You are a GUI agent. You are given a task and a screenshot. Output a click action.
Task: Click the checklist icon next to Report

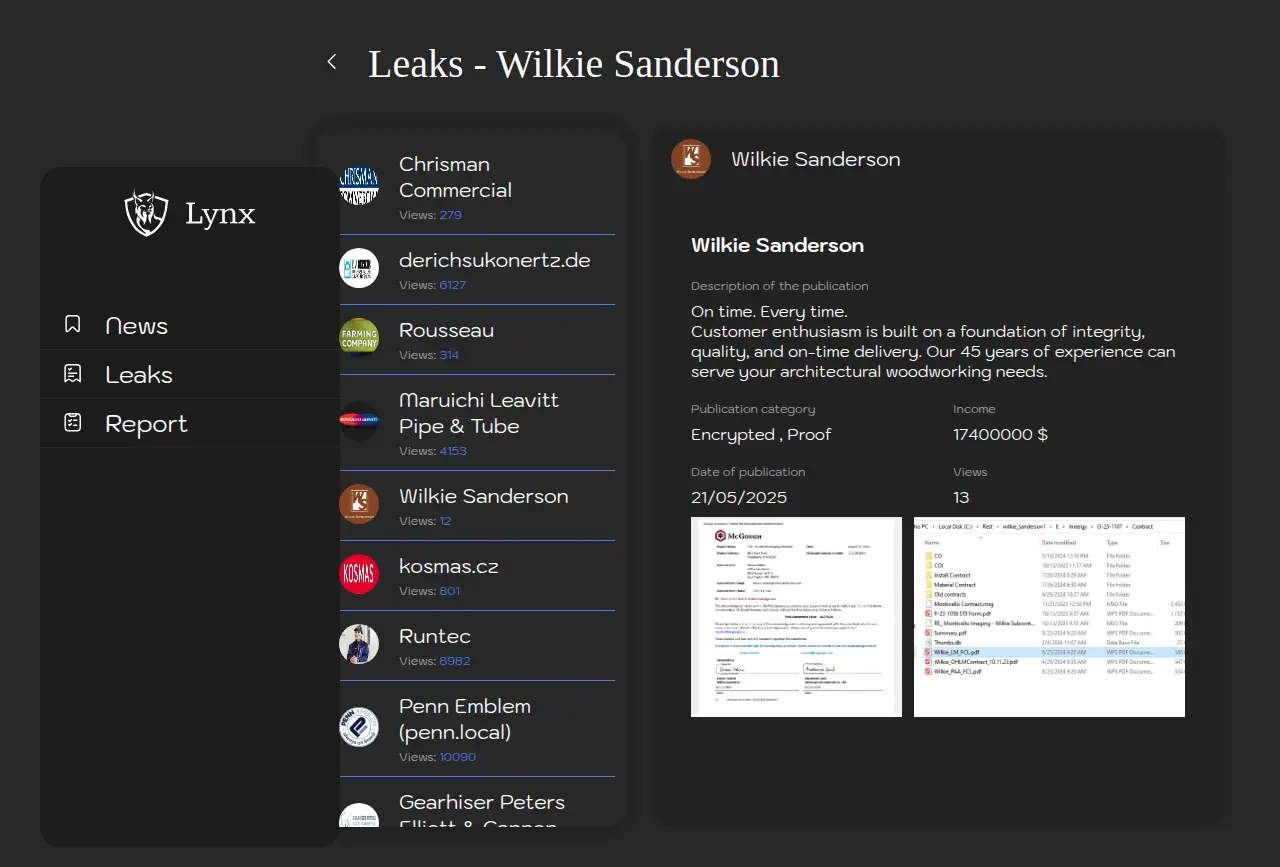73,423
